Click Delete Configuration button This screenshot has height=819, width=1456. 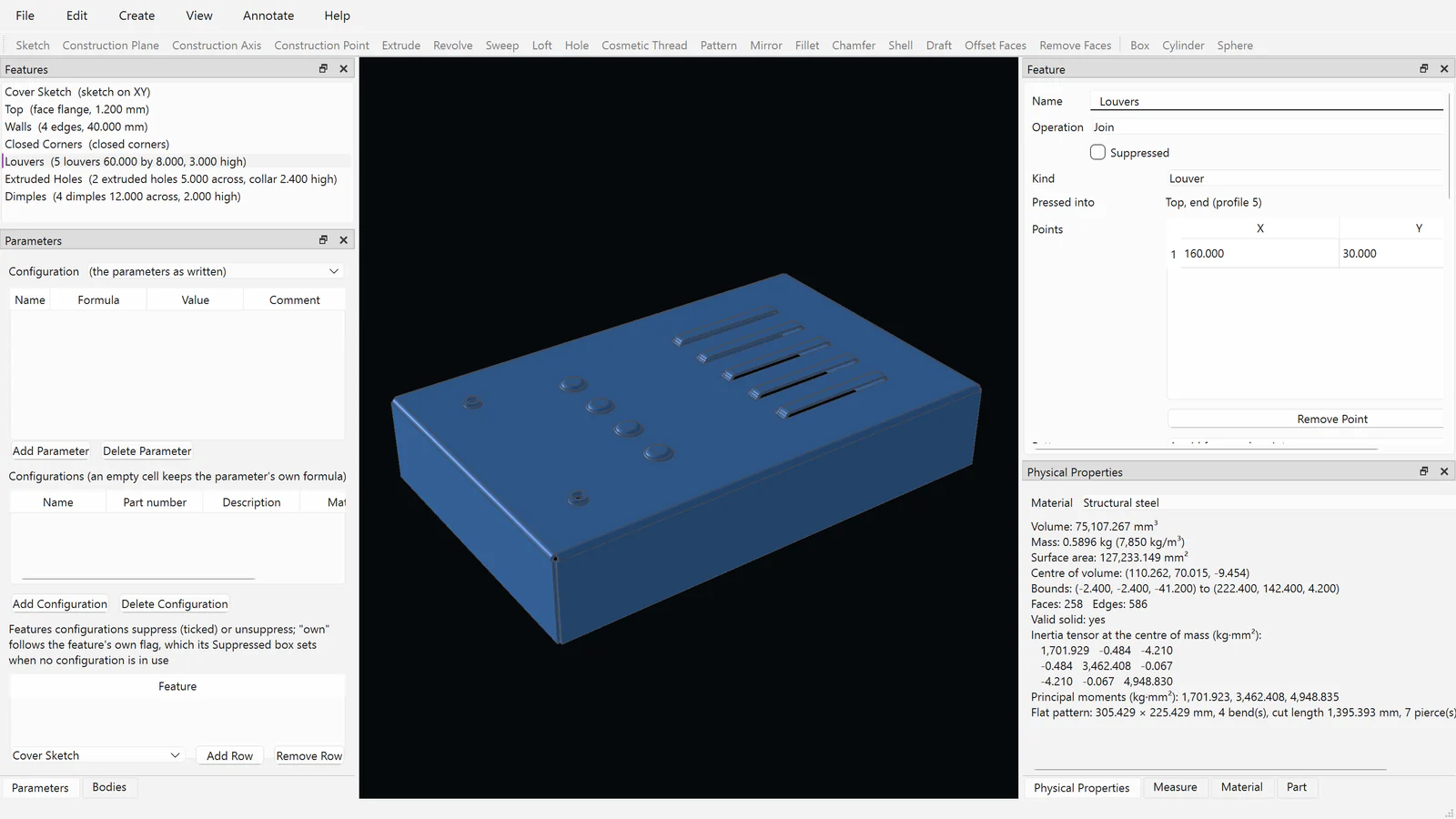pyautogui.click(x=175, y=604)
